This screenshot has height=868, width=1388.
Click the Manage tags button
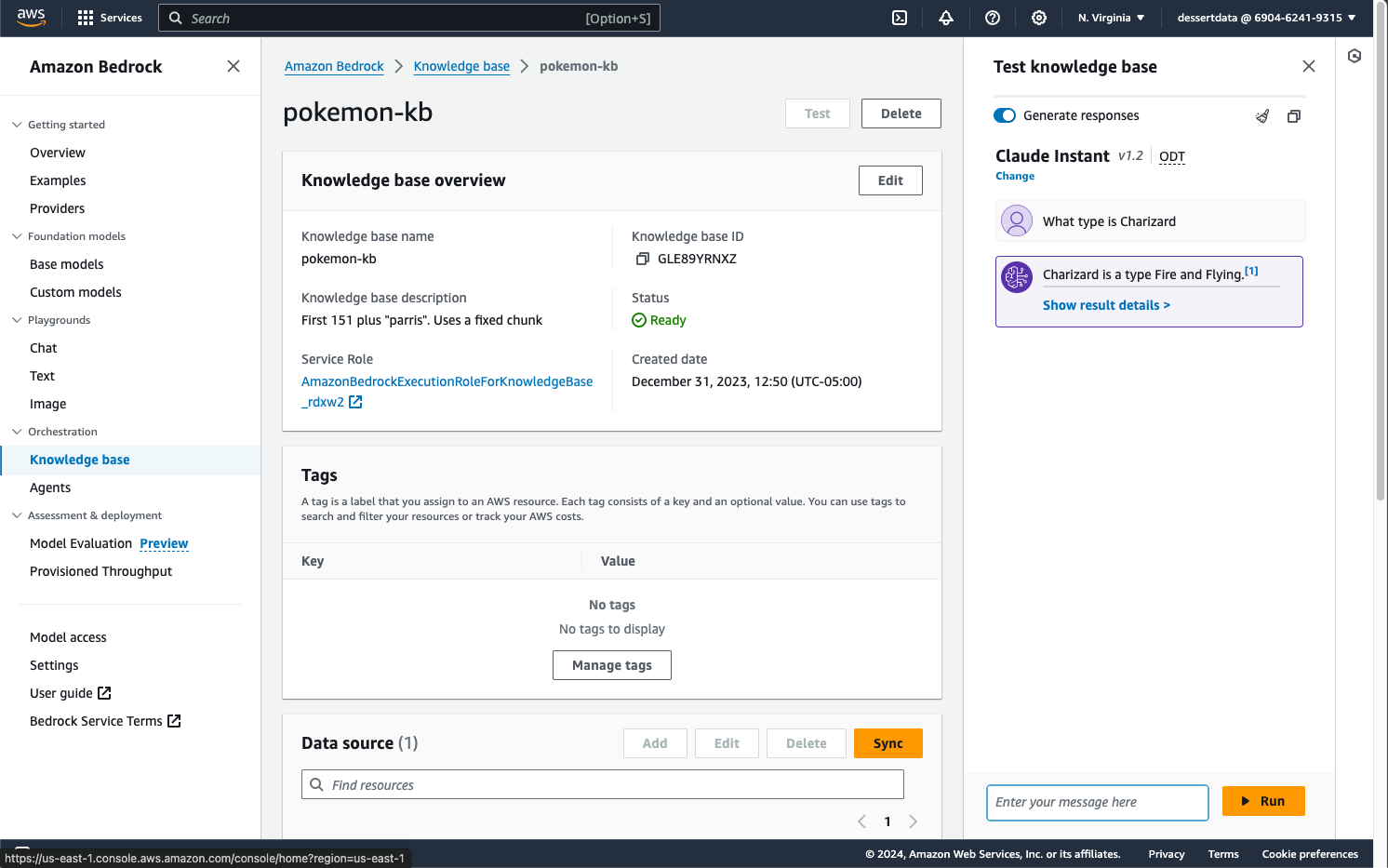coord(611,665)
